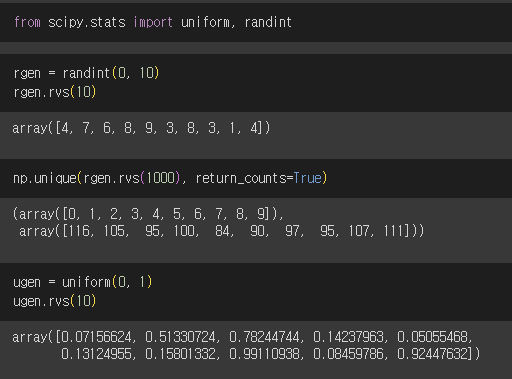Click the import line 'from scipy.stats import uniform, randint'

[x=153, y=23]
